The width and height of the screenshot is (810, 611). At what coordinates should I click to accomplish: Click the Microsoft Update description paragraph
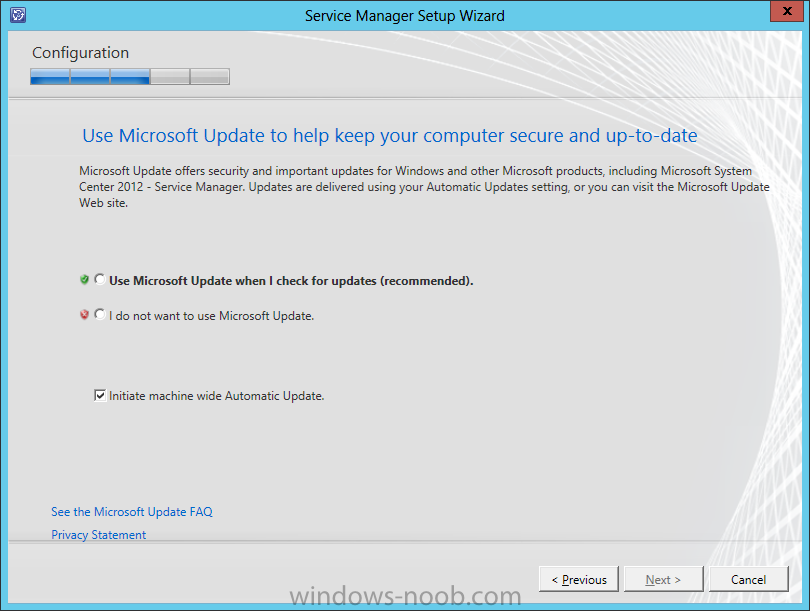(424, 186)
